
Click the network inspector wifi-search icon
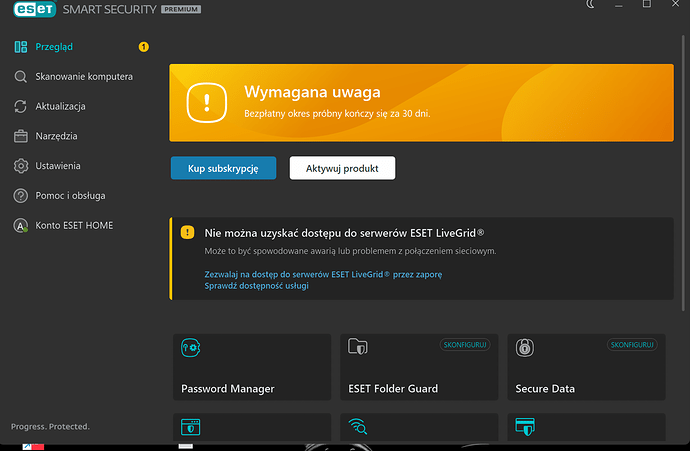(358, 426)
